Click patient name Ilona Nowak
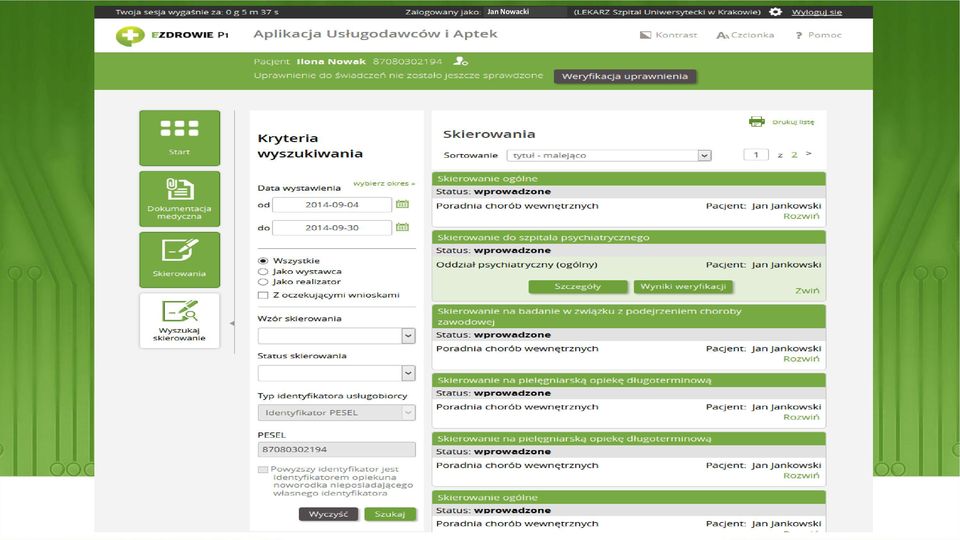Image resolution: width=960 pixels, height=540 pixels. pyautogui.click(x=331, y=61)
